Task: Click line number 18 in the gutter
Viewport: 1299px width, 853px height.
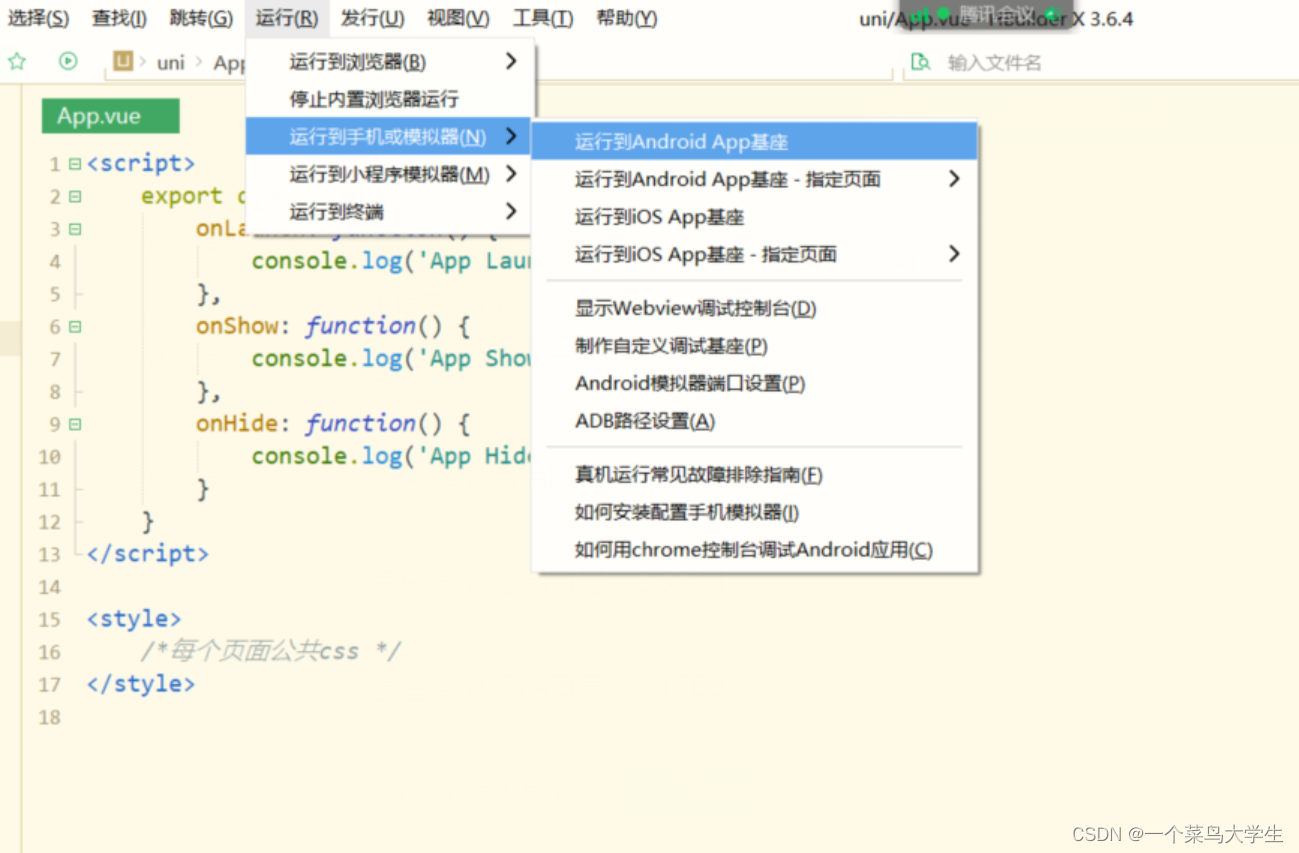Action: (x=49, y=717)
